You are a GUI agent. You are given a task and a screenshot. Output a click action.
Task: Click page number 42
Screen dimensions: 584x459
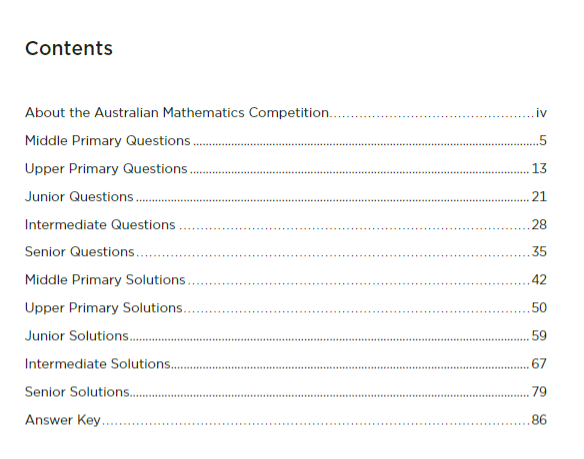point(539,279)
